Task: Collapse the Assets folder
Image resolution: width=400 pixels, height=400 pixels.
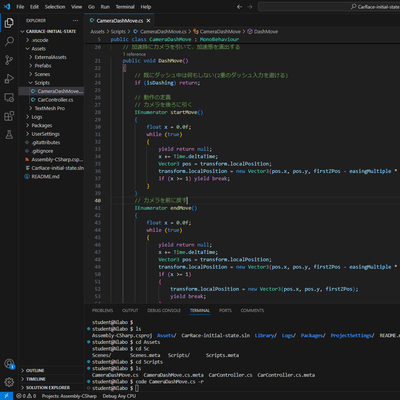Action: click(x=51, y=49)
